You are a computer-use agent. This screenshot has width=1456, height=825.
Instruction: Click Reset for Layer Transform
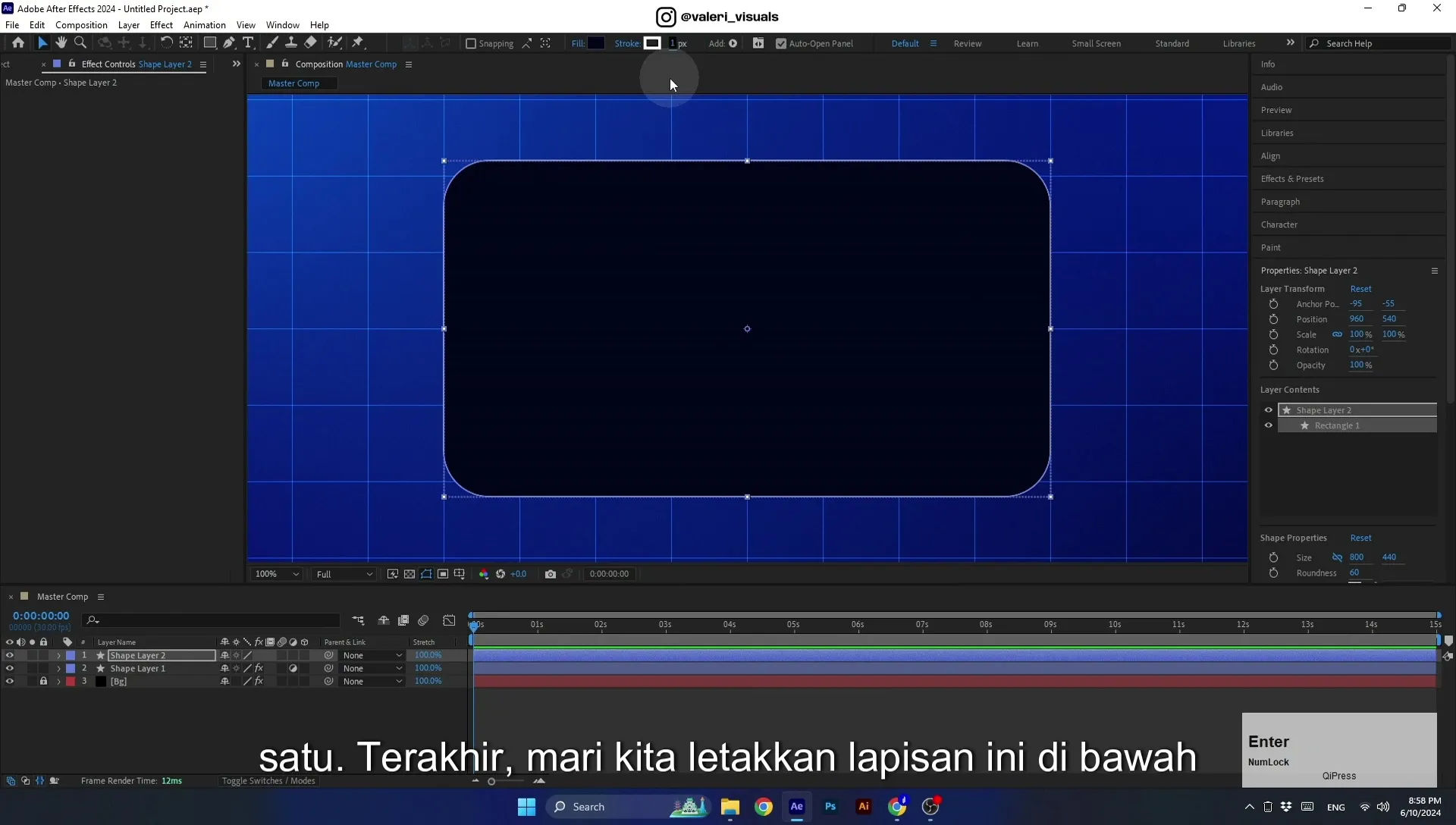point(1360,289)
